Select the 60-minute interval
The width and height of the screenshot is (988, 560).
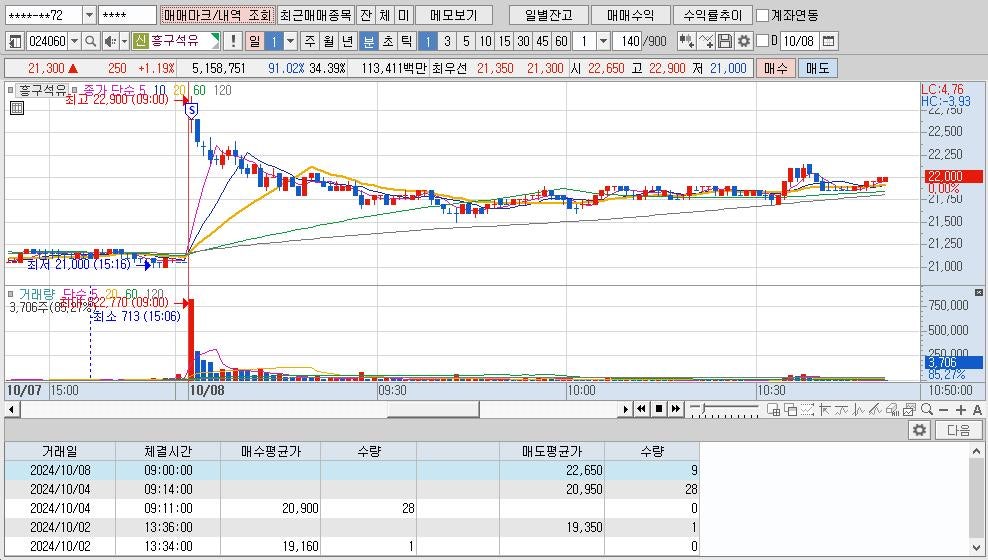pyautogui.click(x=561, y=41)
